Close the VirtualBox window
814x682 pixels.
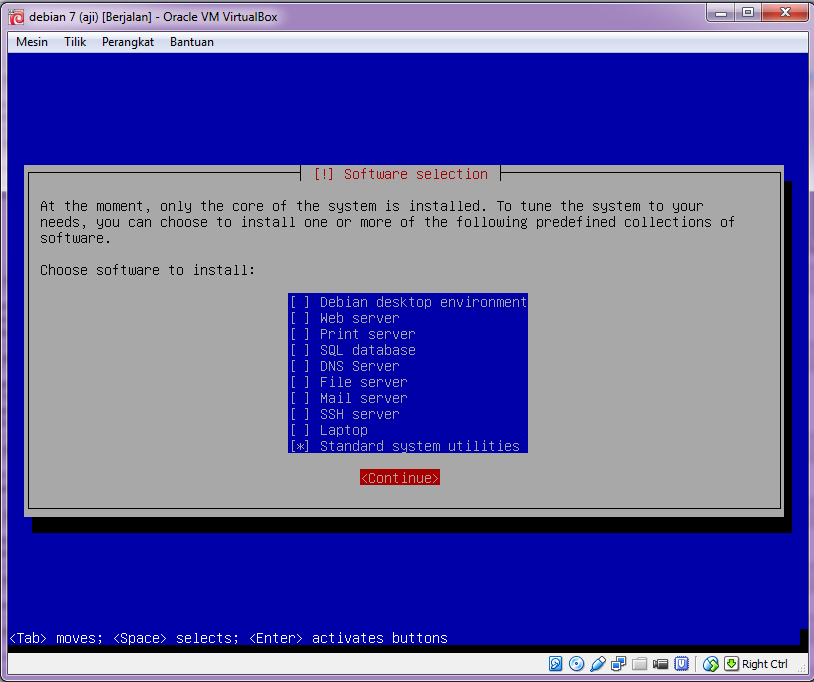click(785, 13)
